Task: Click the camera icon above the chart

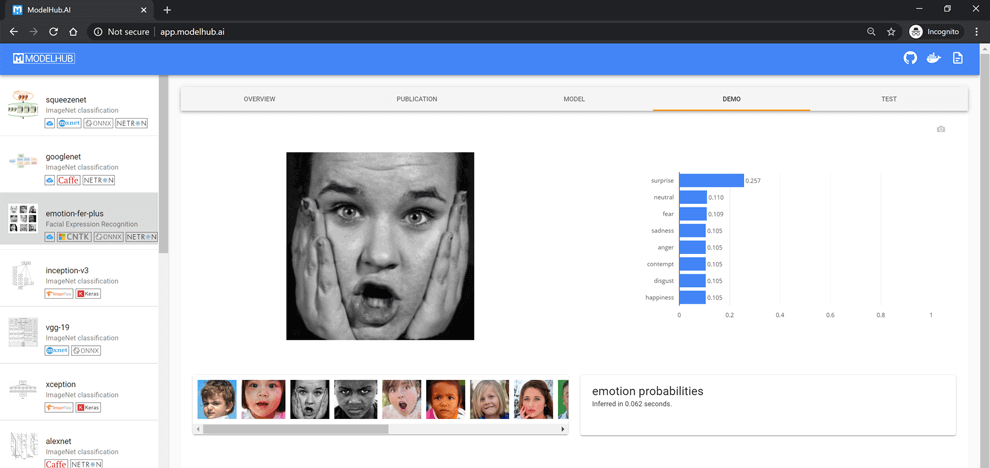Action: click(x=941, y=129)
